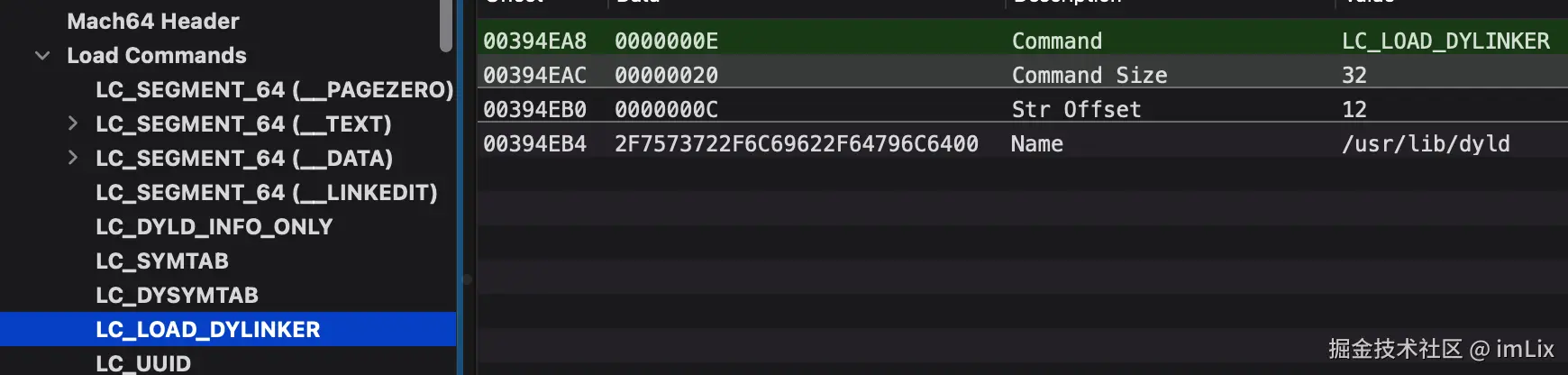Click the /usr/lib/dyld value cell
The height and width of the screenshot is (375, 1568).
[x=1426, y=143]
